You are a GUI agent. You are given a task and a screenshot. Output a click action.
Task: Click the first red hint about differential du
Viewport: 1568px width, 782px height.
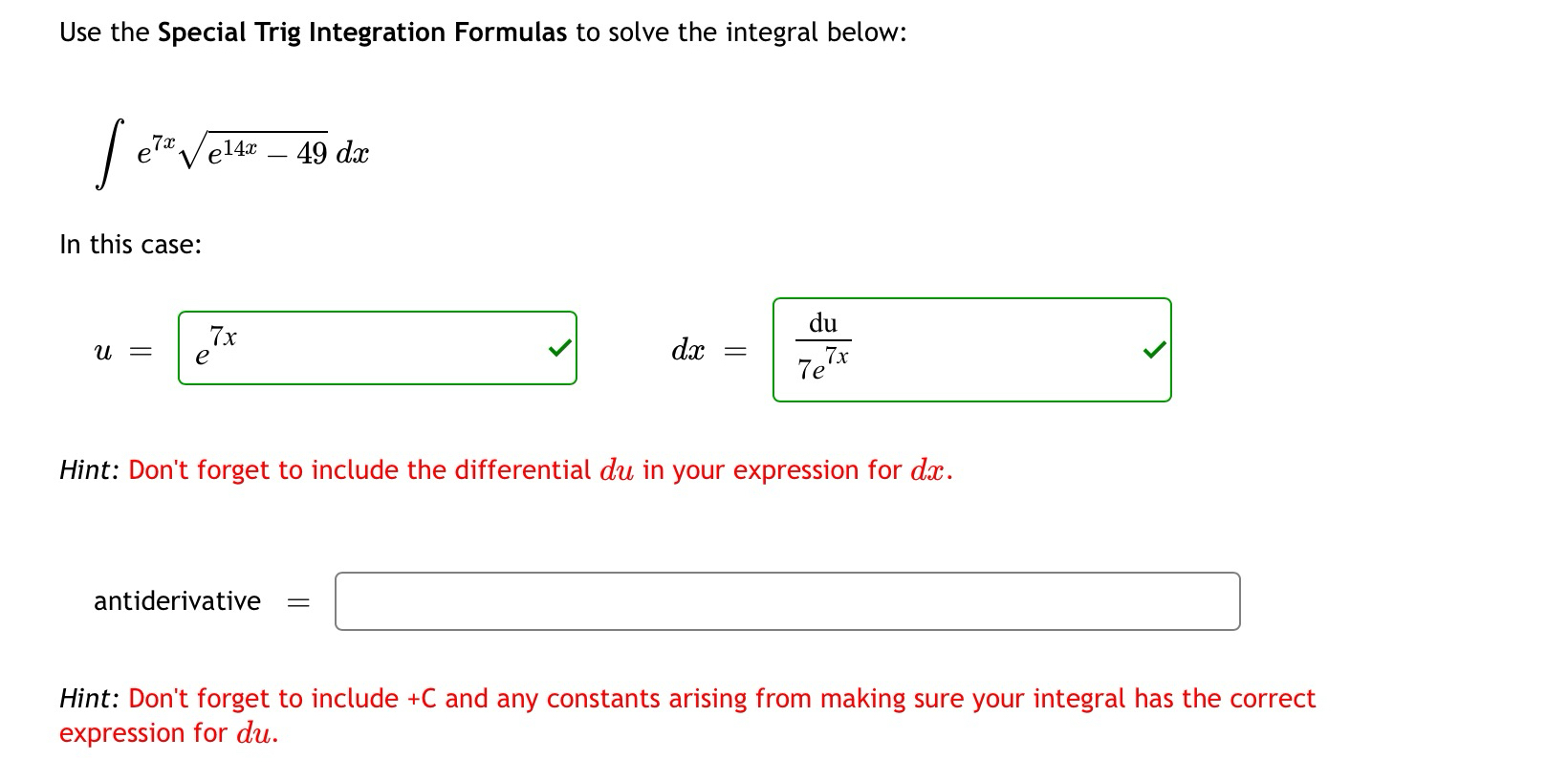point(505,469)
